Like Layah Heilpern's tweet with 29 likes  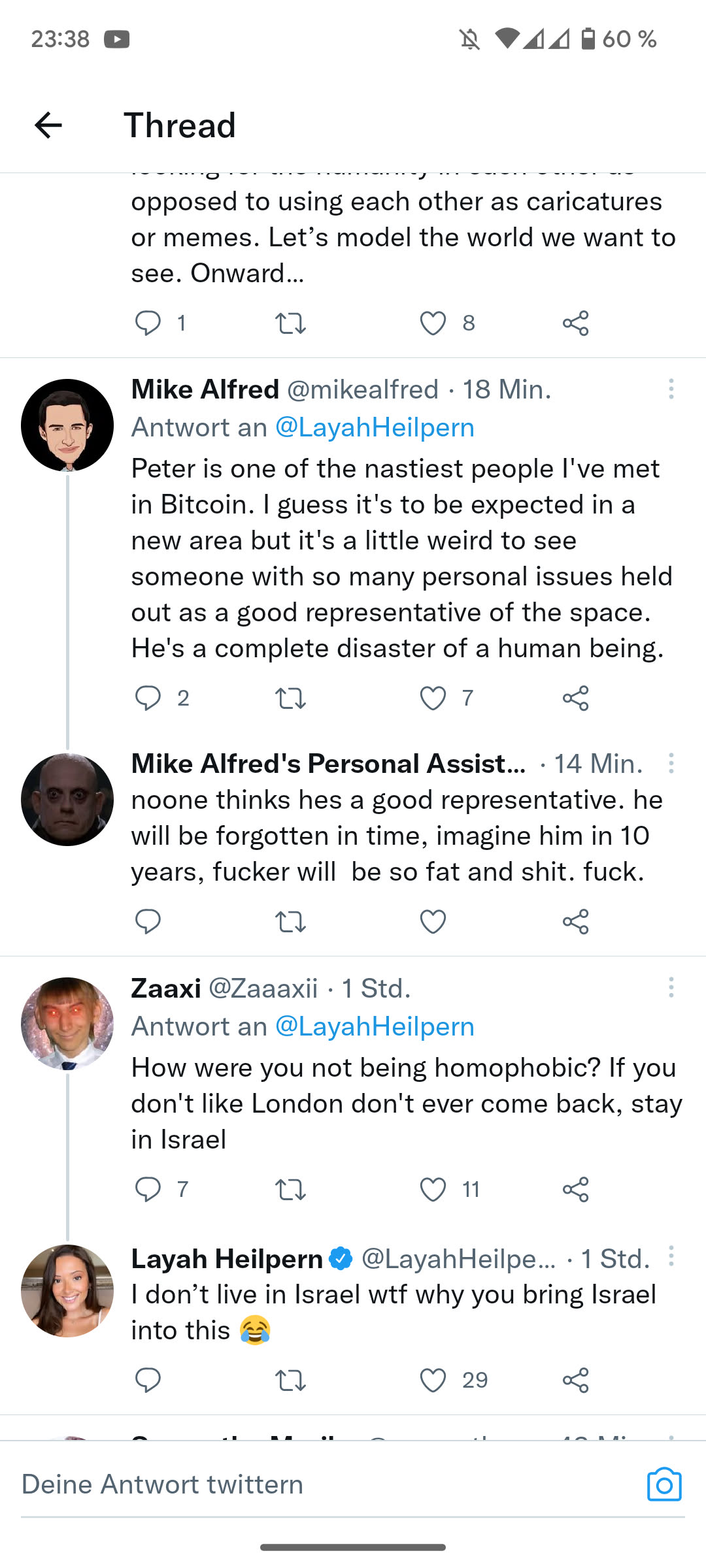pyautogui.click(x=433, y=1380)
